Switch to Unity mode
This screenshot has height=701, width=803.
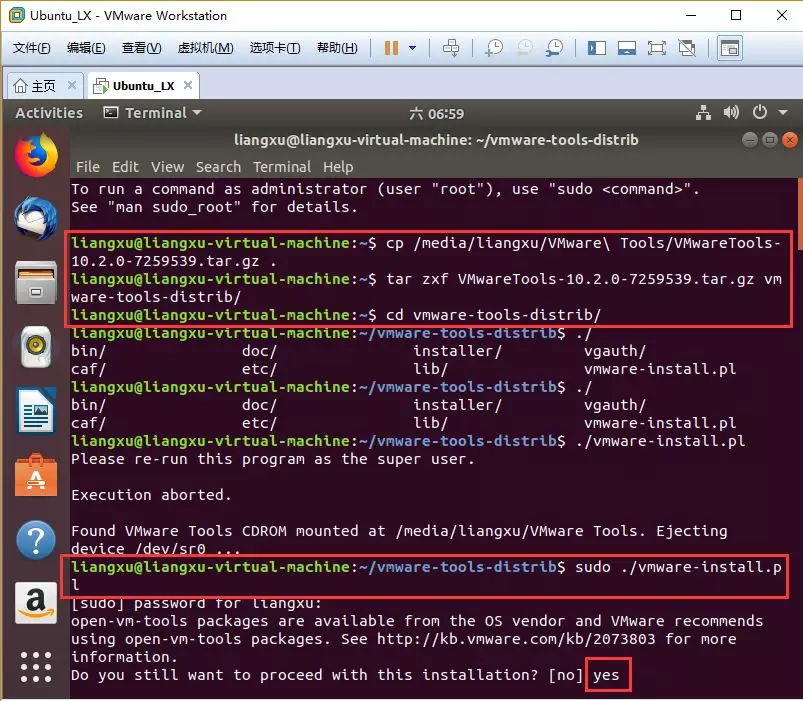click(687, 48)
